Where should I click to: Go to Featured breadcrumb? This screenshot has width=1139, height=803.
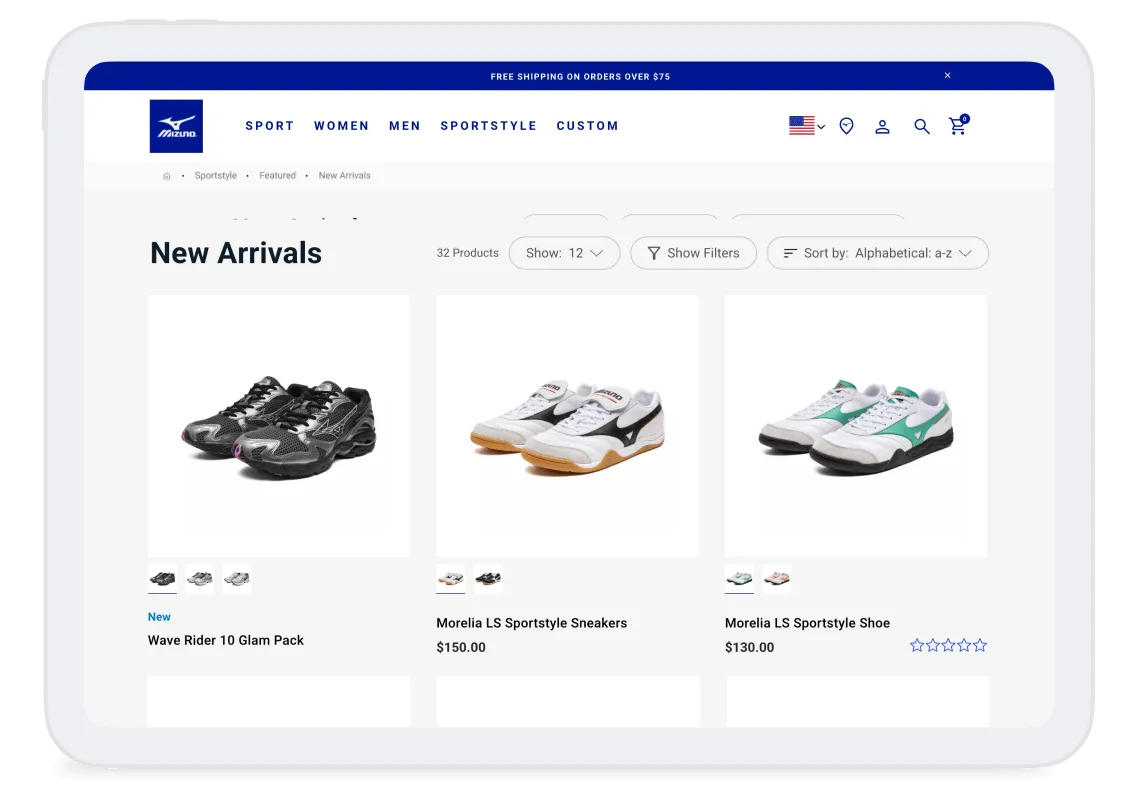(x=277, y=176)
